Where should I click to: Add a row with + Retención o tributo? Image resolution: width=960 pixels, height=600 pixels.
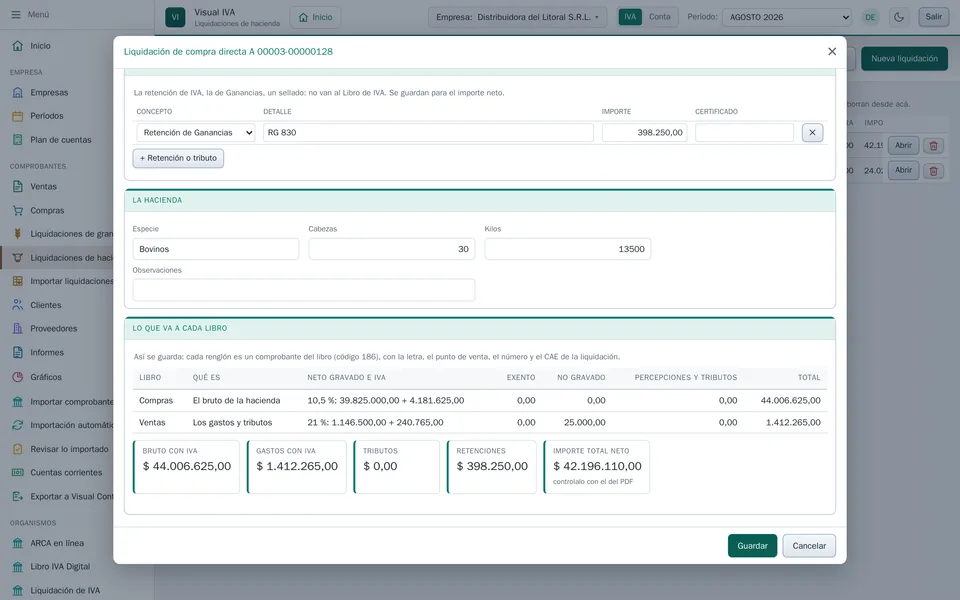coord(178,158)
